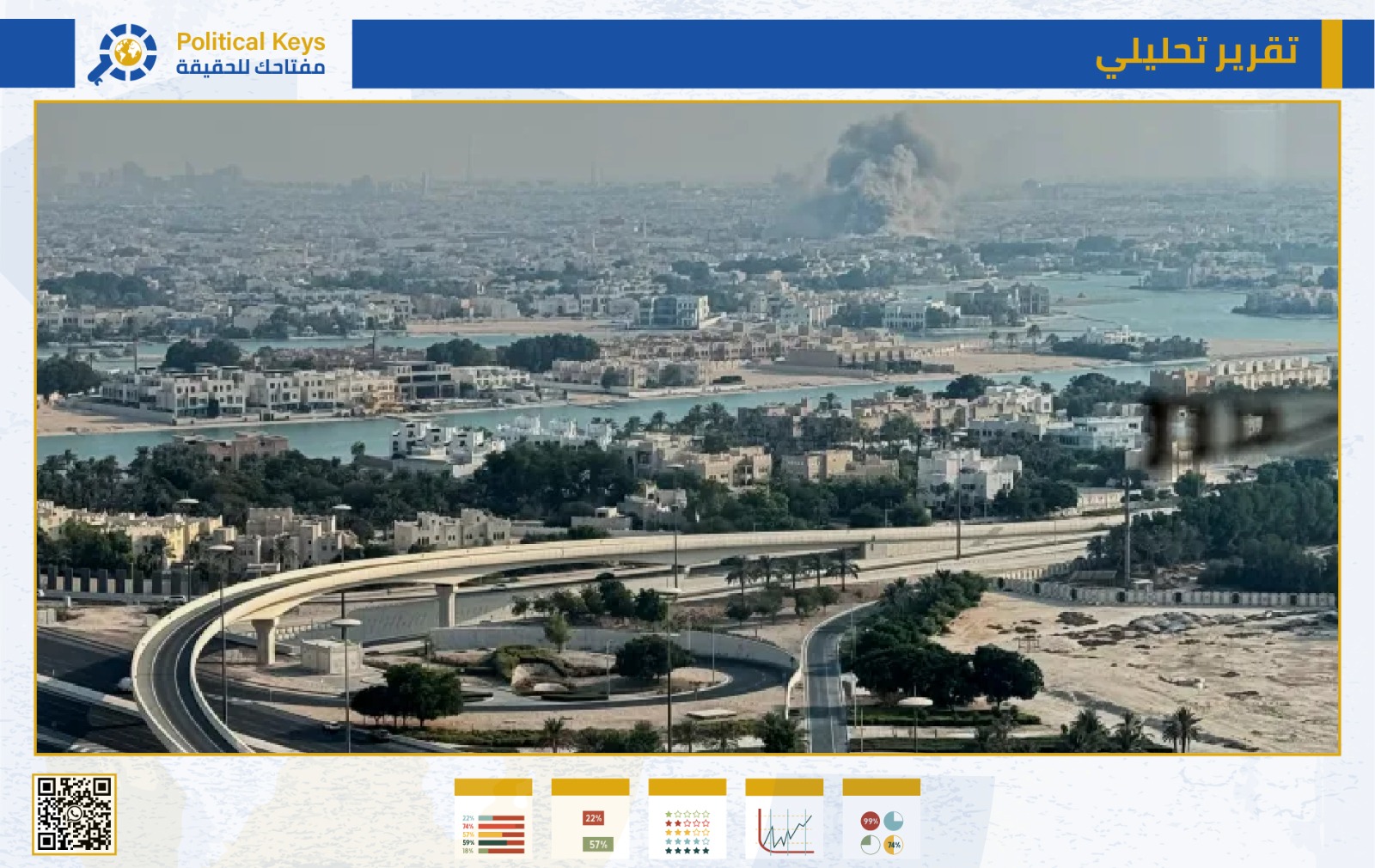The height and width of the screenshot is (868, 1375).
Task: Click the red 22% label
Action: pos(593,818)
